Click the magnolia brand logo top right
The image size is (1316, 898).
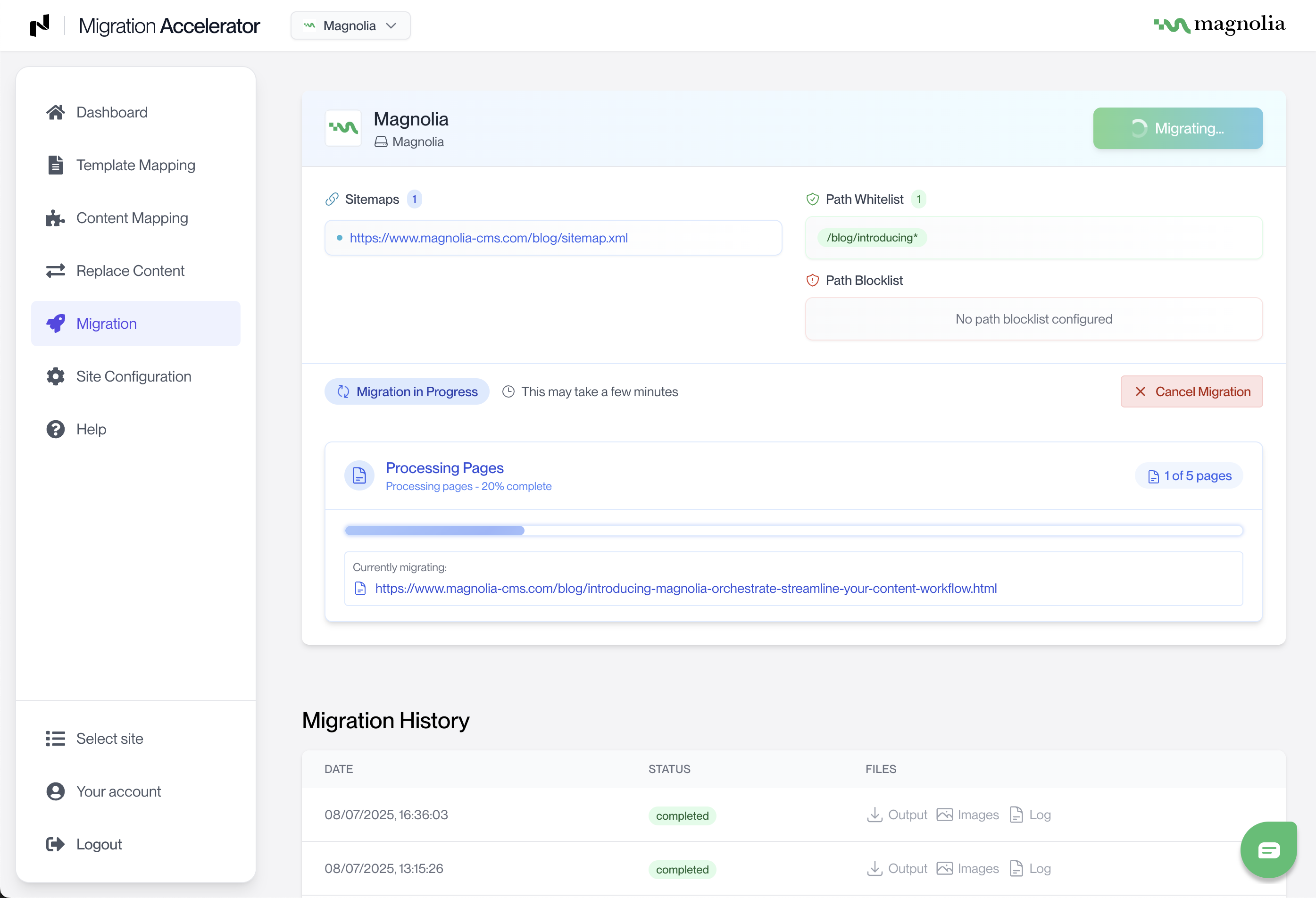[1219, 25]
